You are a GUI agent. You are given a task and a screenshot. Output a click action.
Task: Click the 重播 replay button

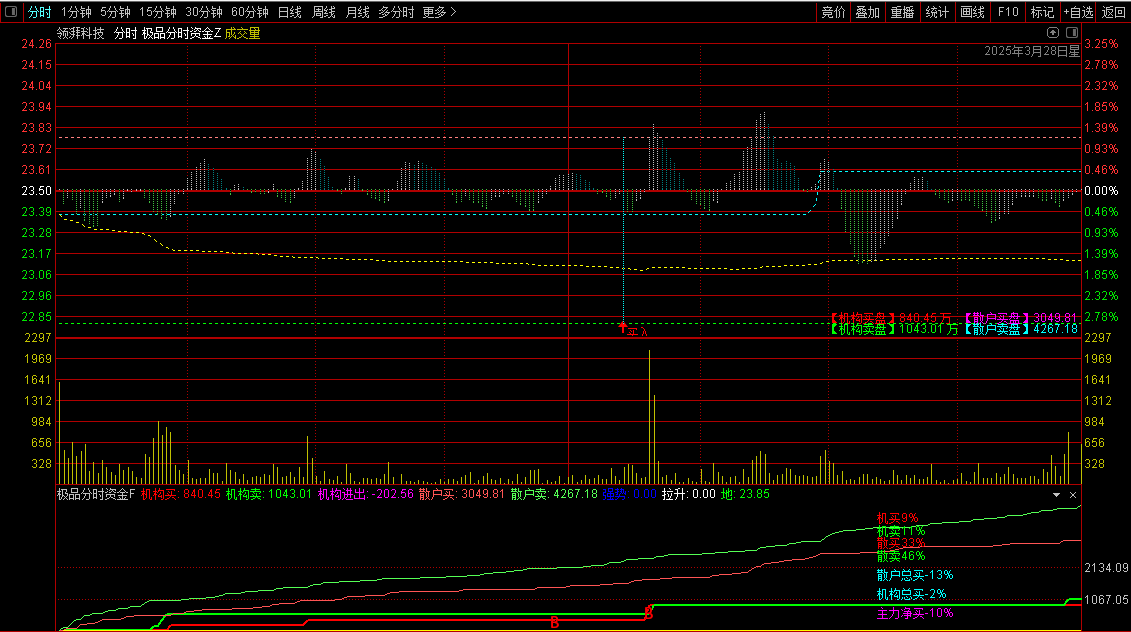click(902, 12)
